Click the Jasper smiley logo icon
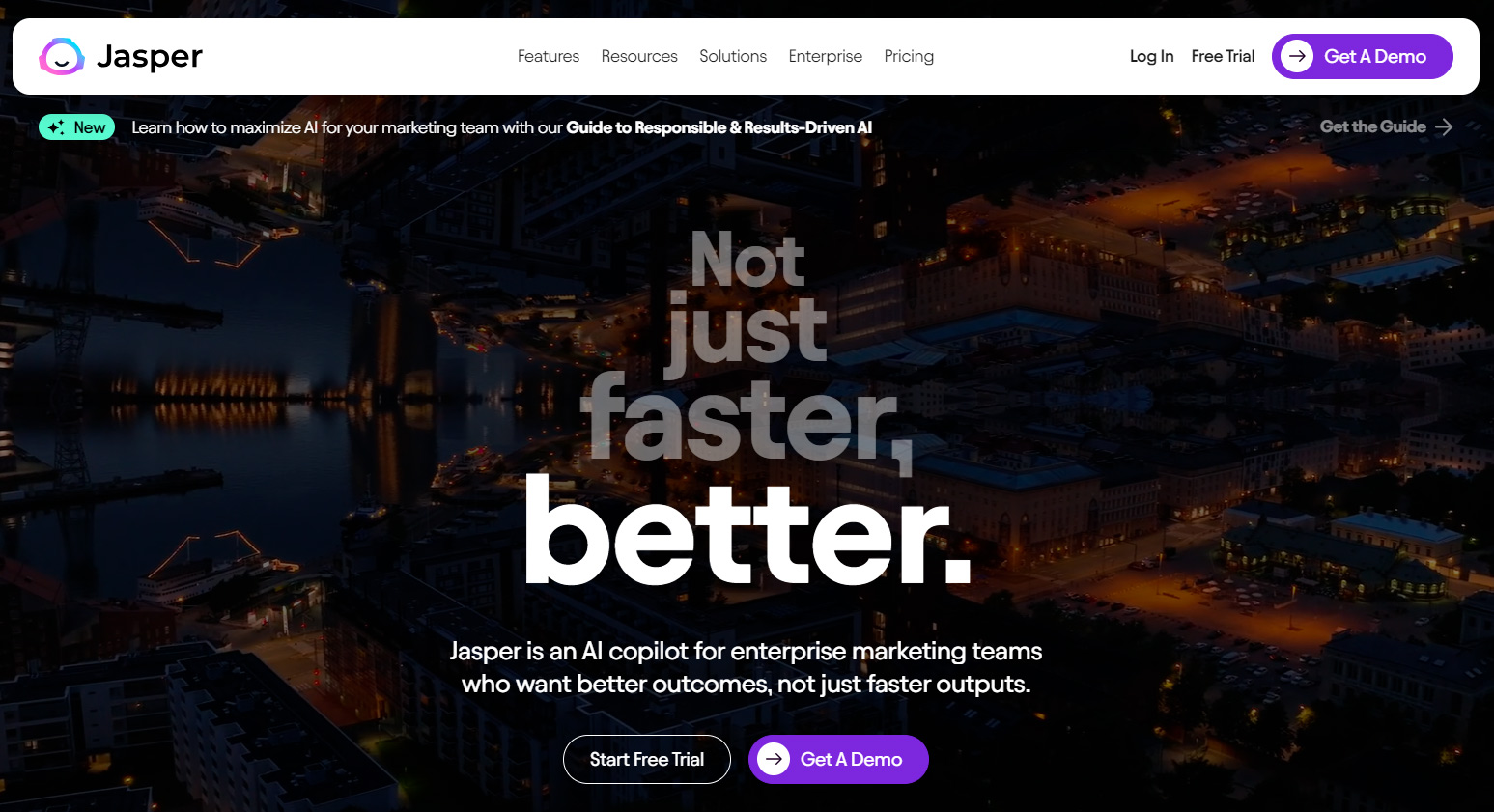 point(62,57)
